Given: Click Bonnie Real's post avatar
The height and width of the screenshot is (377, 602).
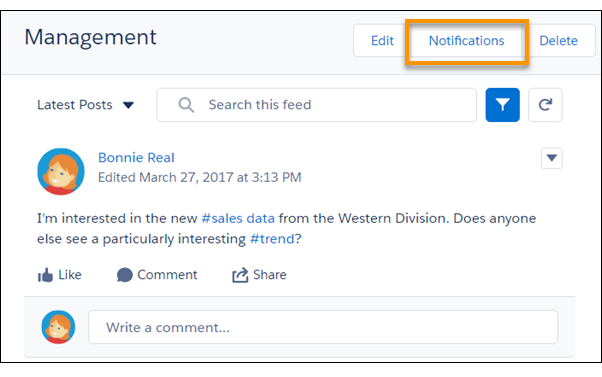Looking at the screenshot, I should pos(61,172).
